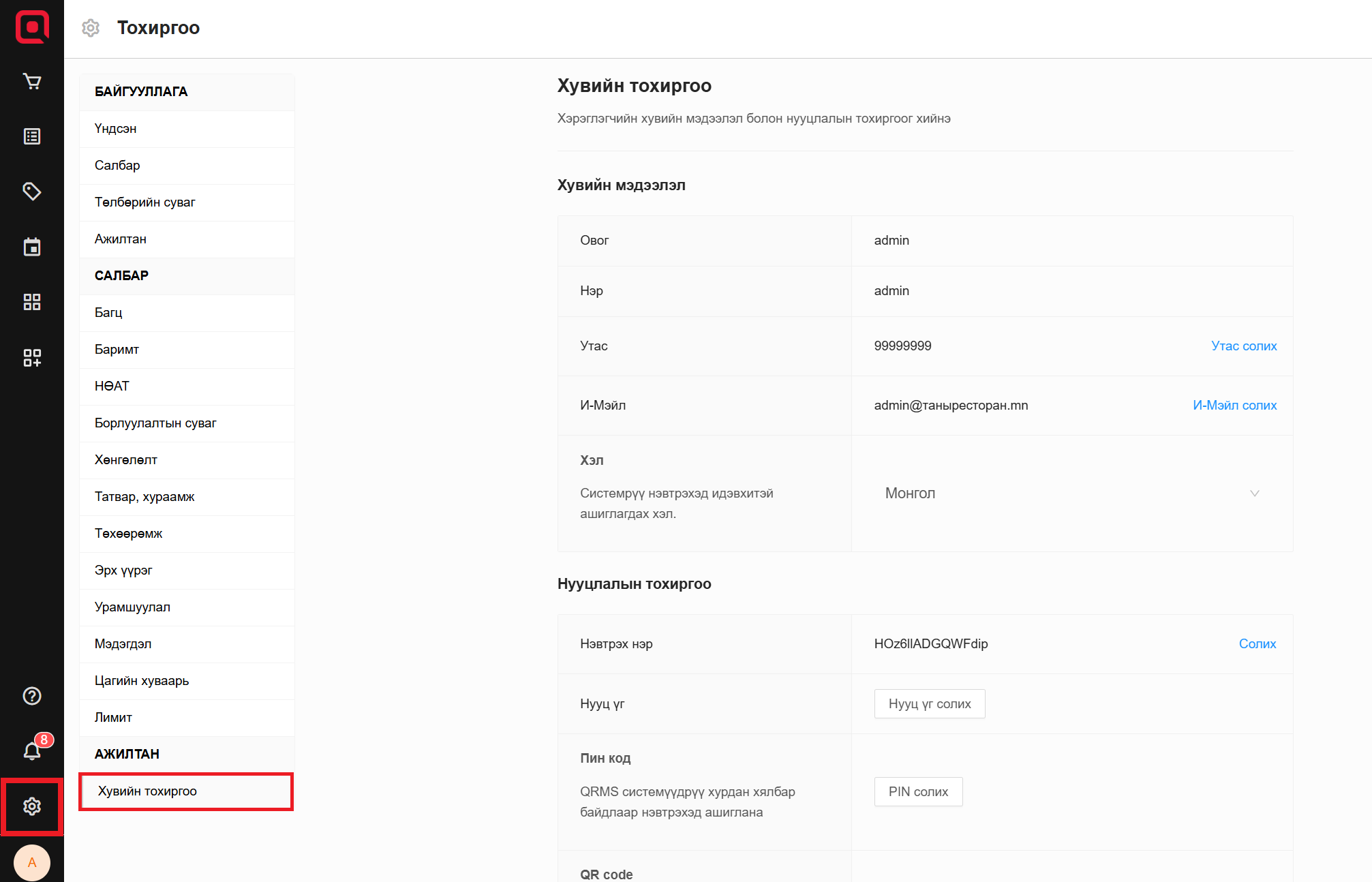This screenshot has width=1372, height=882.
Task: Open the shopping cart icon in sidebar
Action: coord(32,82)
